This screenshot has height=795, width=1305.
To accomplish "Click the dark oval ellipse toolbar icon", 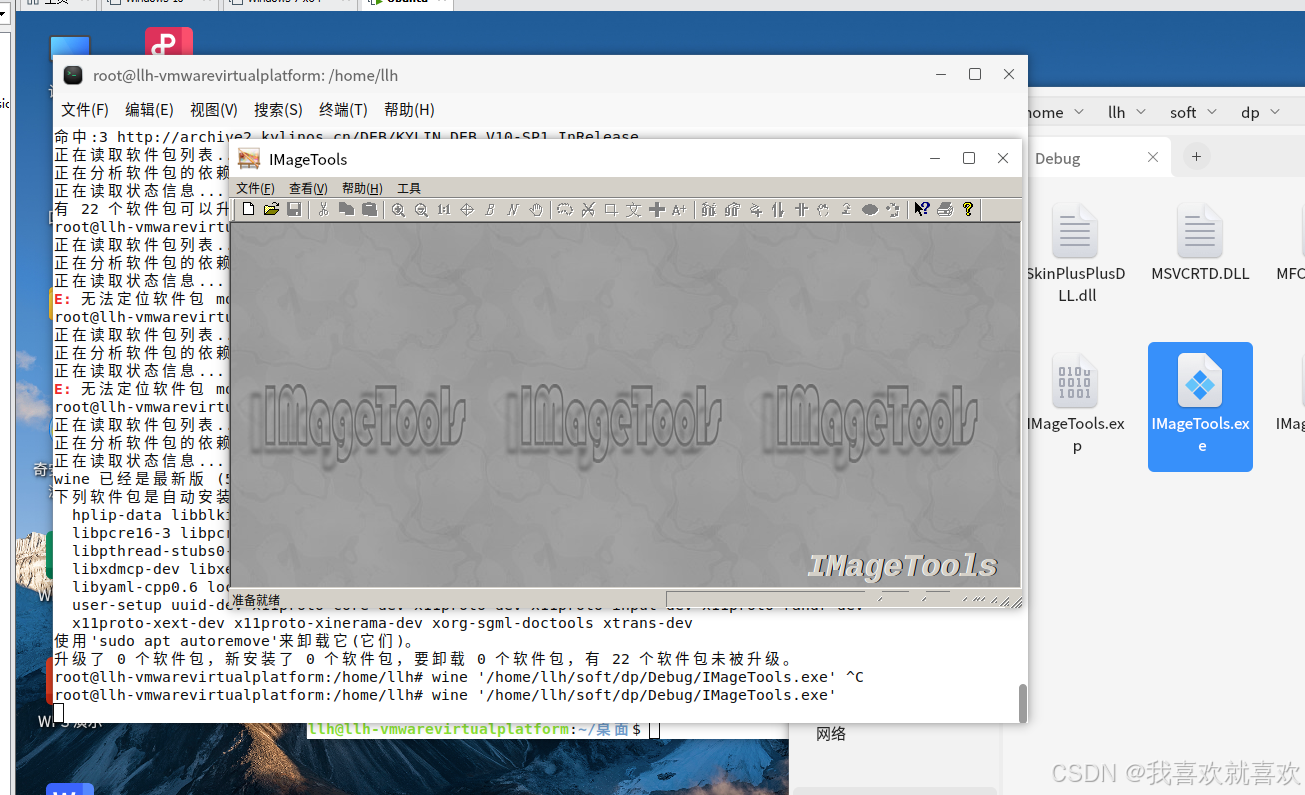I will (870, 210).
